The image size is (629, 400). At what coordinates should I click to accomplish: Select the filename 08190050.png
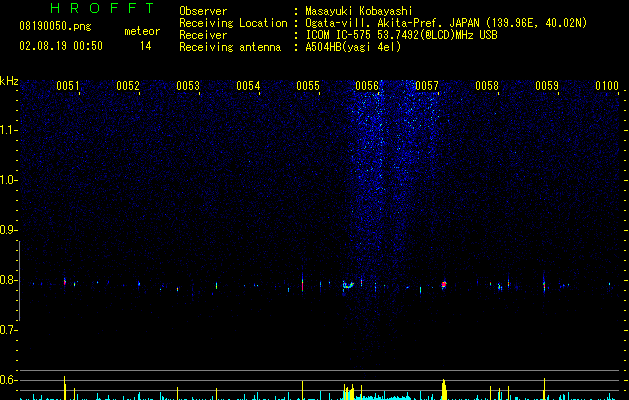[55, 27]
